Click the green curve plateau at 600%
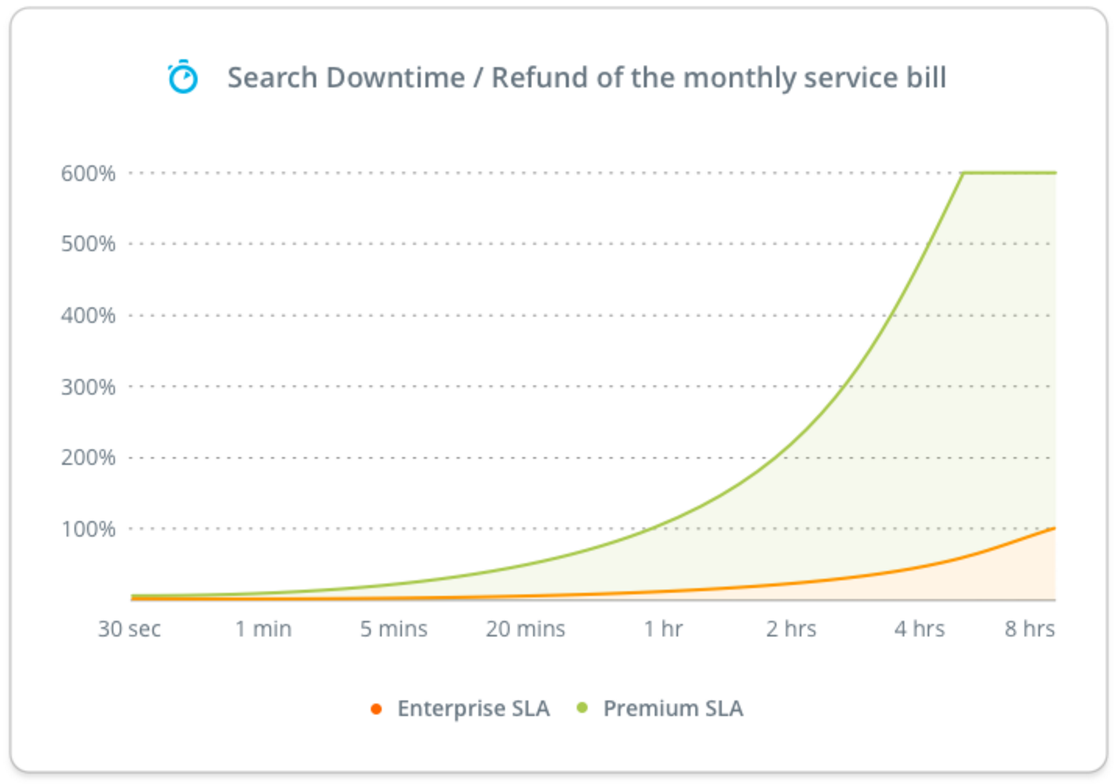The width and height of the screenshot is (1114, 784). coord(1010,173)
